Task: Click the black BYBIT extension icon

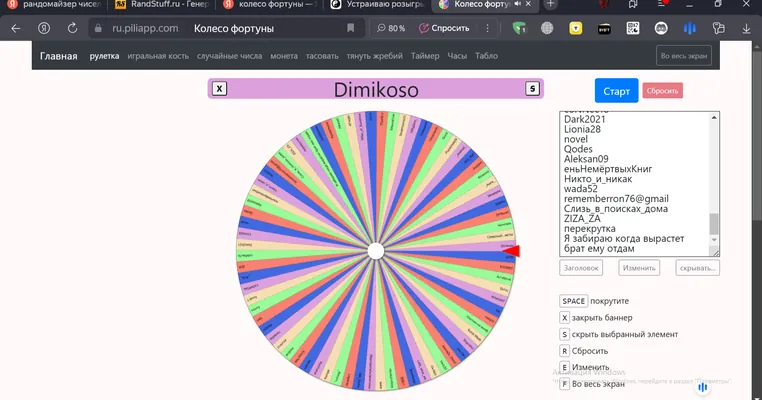Action: click(x=604, y=29)
